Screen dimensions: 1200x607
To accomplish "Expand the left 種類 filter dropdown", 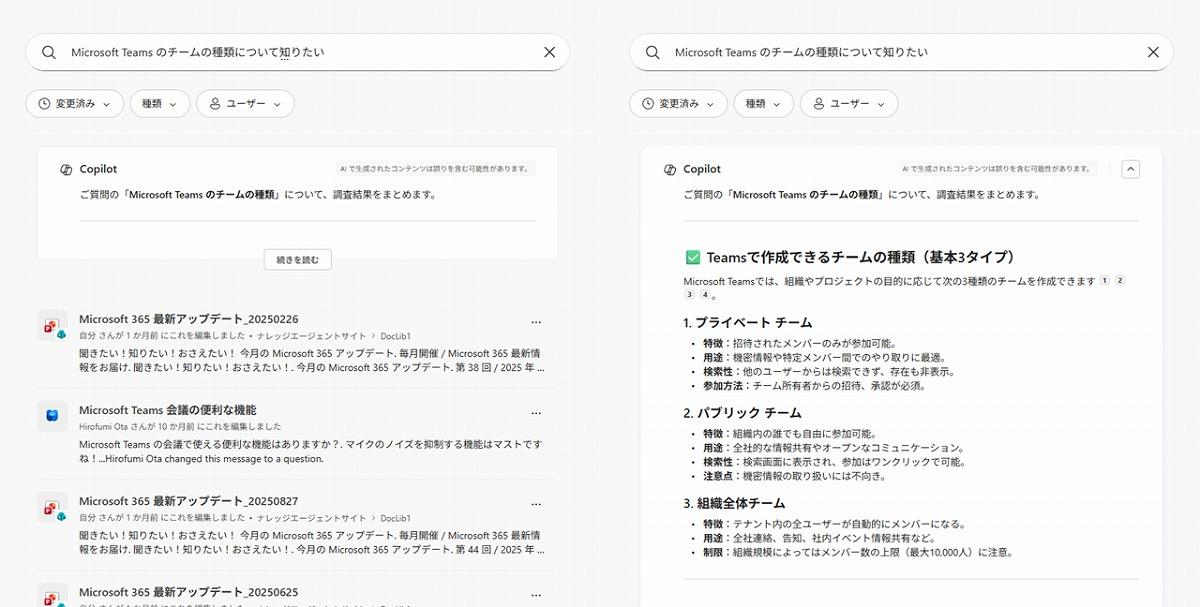I will [159, 103].
